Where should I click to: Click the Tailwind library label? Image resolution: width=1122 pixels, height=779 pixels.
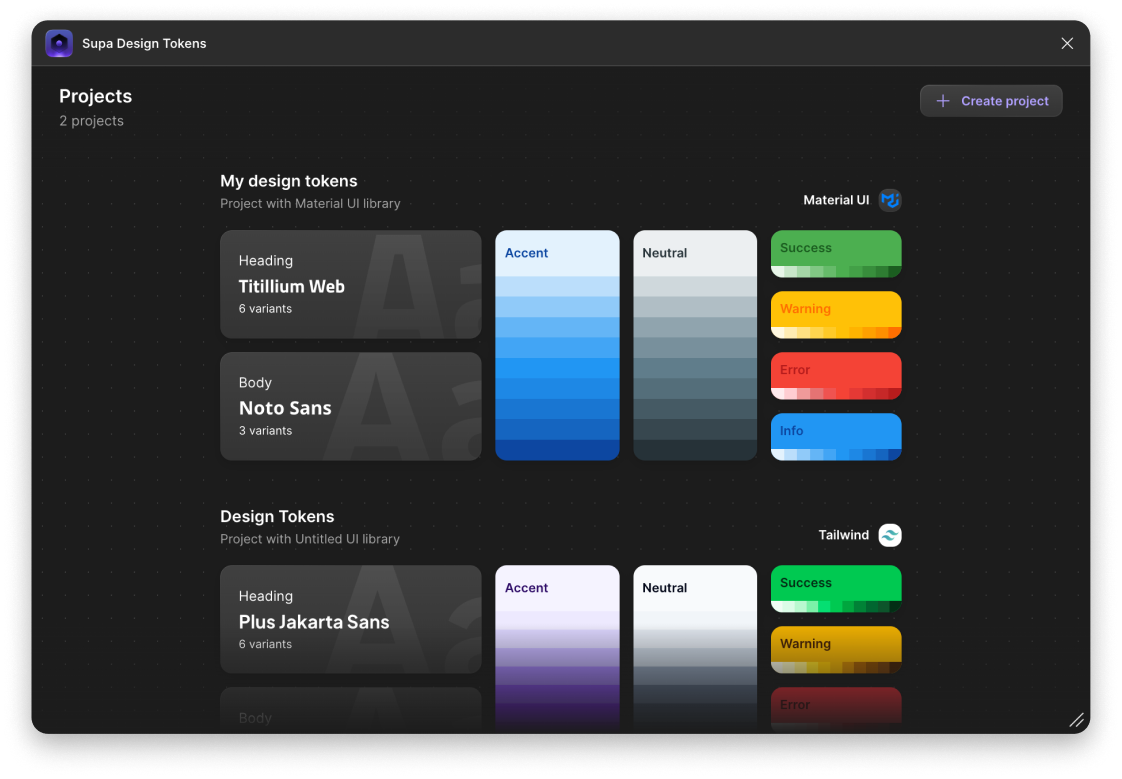point(844,535)
